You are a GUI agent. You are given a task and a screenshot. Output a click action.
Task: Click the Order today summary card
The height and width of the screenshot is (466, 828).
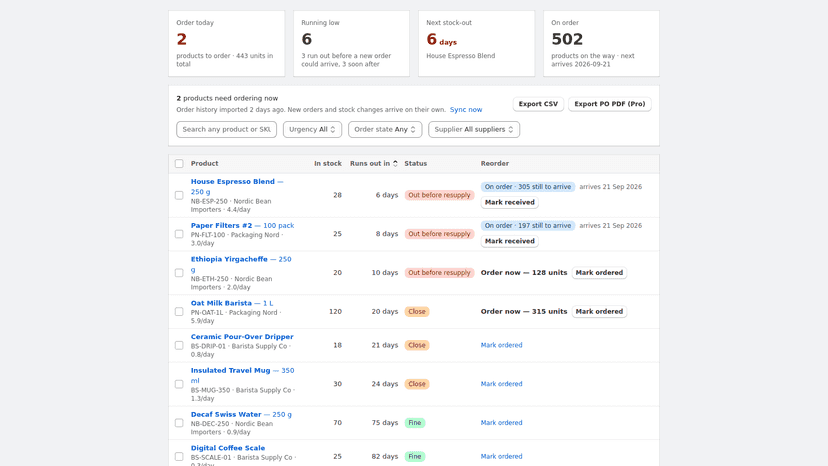[227, 44]
